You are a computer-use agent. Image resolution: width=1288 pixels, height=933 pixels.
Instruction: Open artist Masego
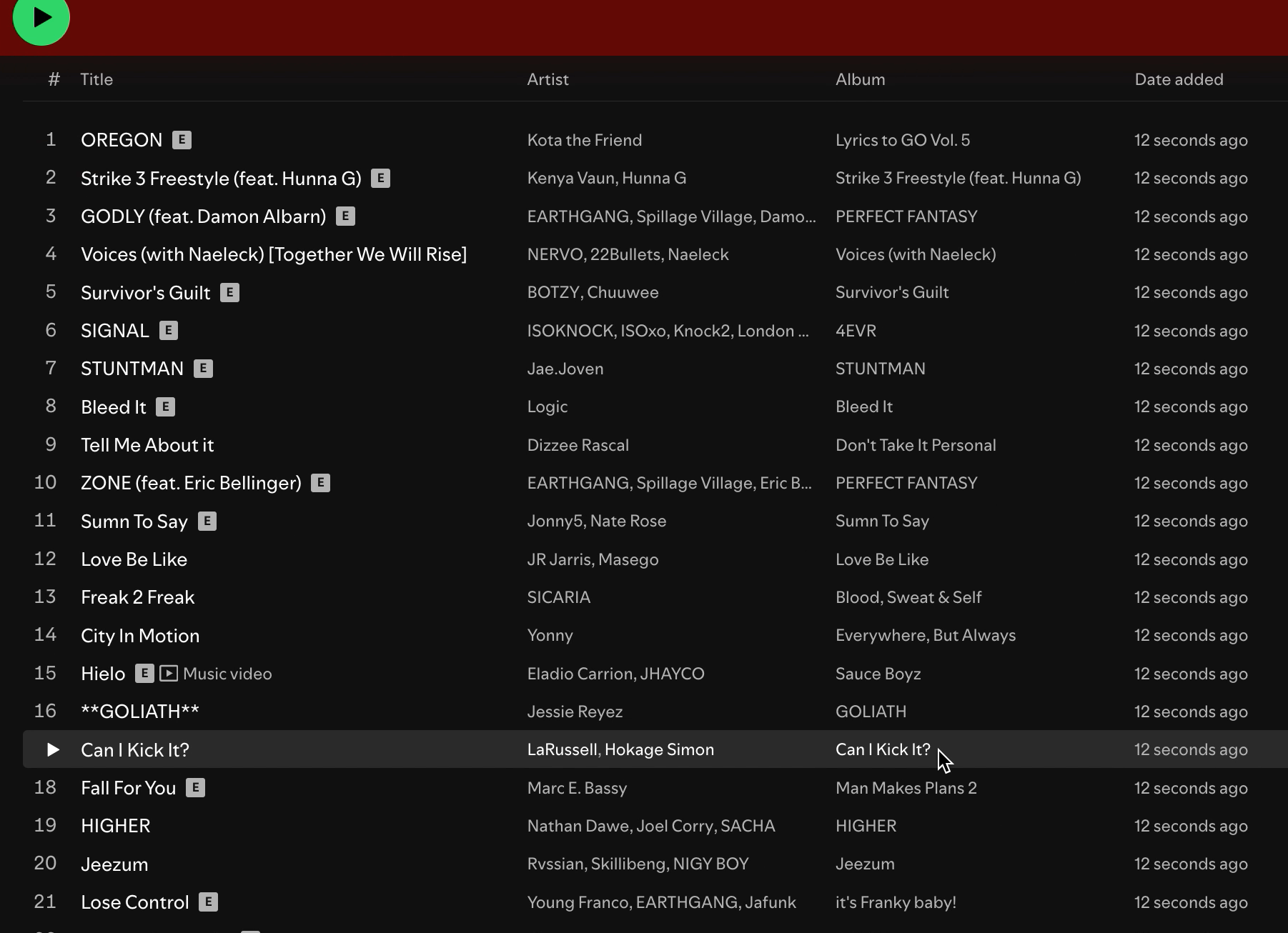point(628,559)
